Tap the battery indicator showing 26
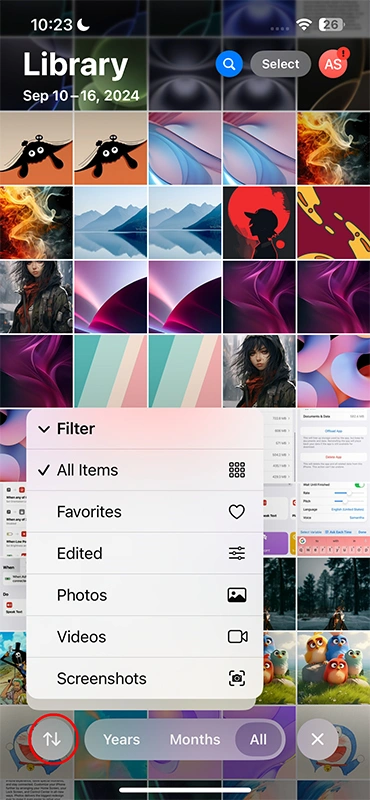 (x=331, y=24)
